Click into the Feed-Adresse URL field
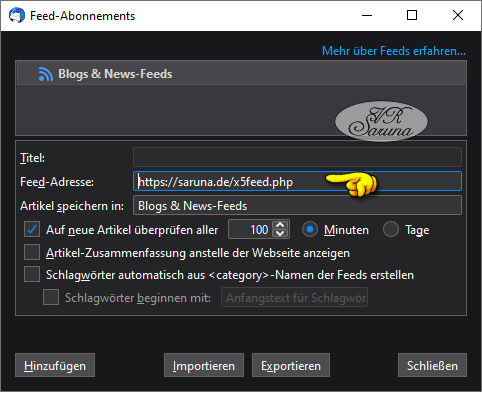The height and width of the screenshot is (393, 482). pyautogui.click(x=297, y=181)
